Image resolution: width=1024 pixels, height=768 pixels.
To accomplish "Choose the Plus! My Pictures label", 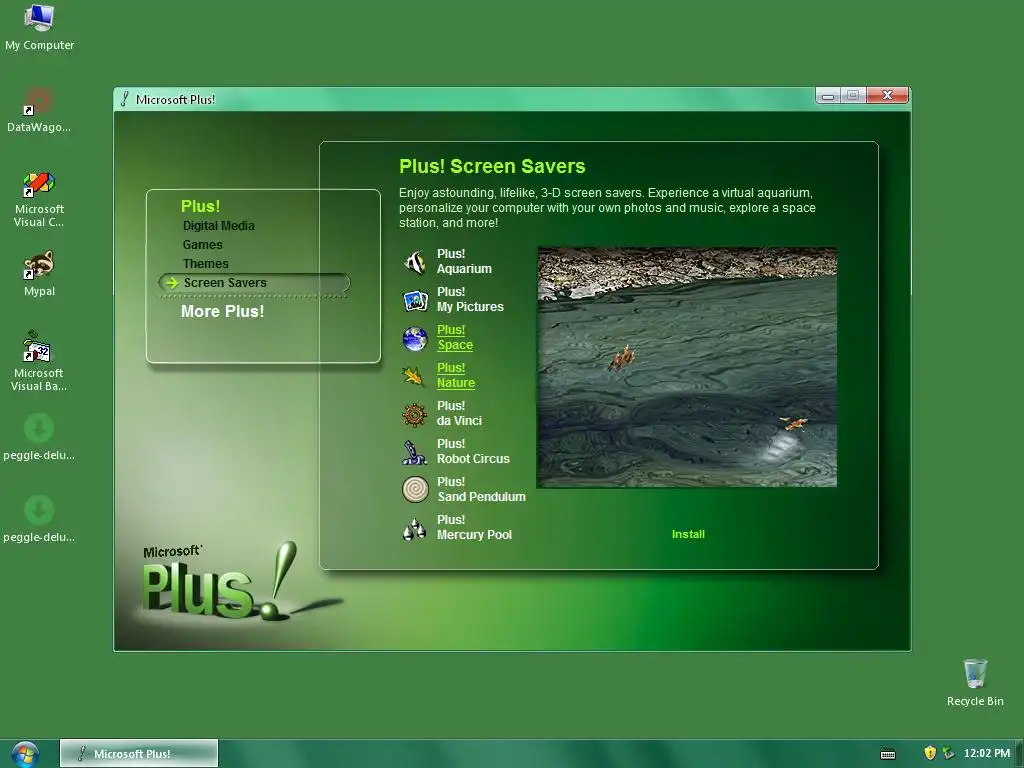I will (x=470, y=299).
